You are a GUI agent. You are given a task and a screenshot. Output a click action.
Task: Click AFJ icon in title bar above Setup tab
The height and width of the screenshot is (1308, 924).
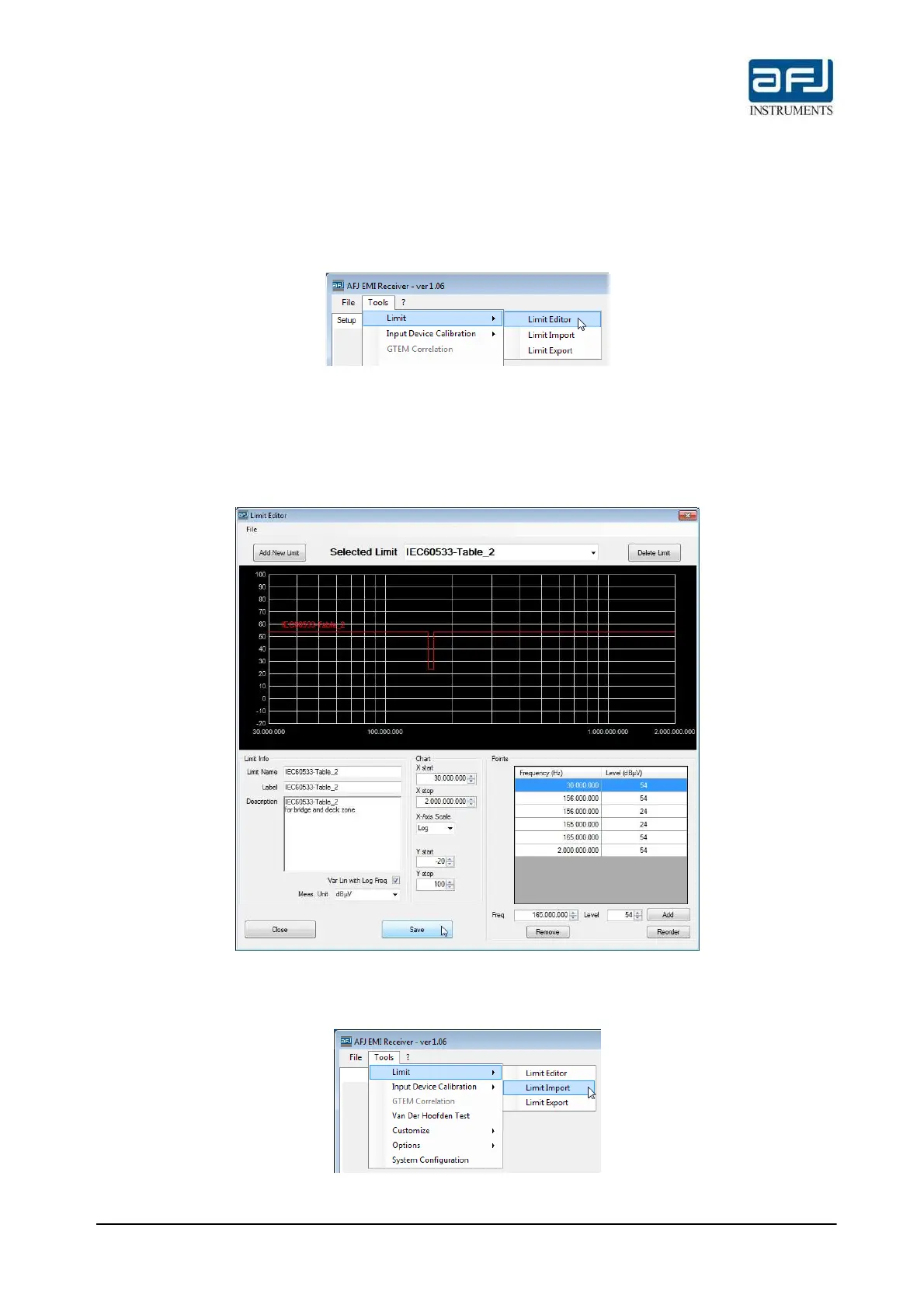(338, 286)
